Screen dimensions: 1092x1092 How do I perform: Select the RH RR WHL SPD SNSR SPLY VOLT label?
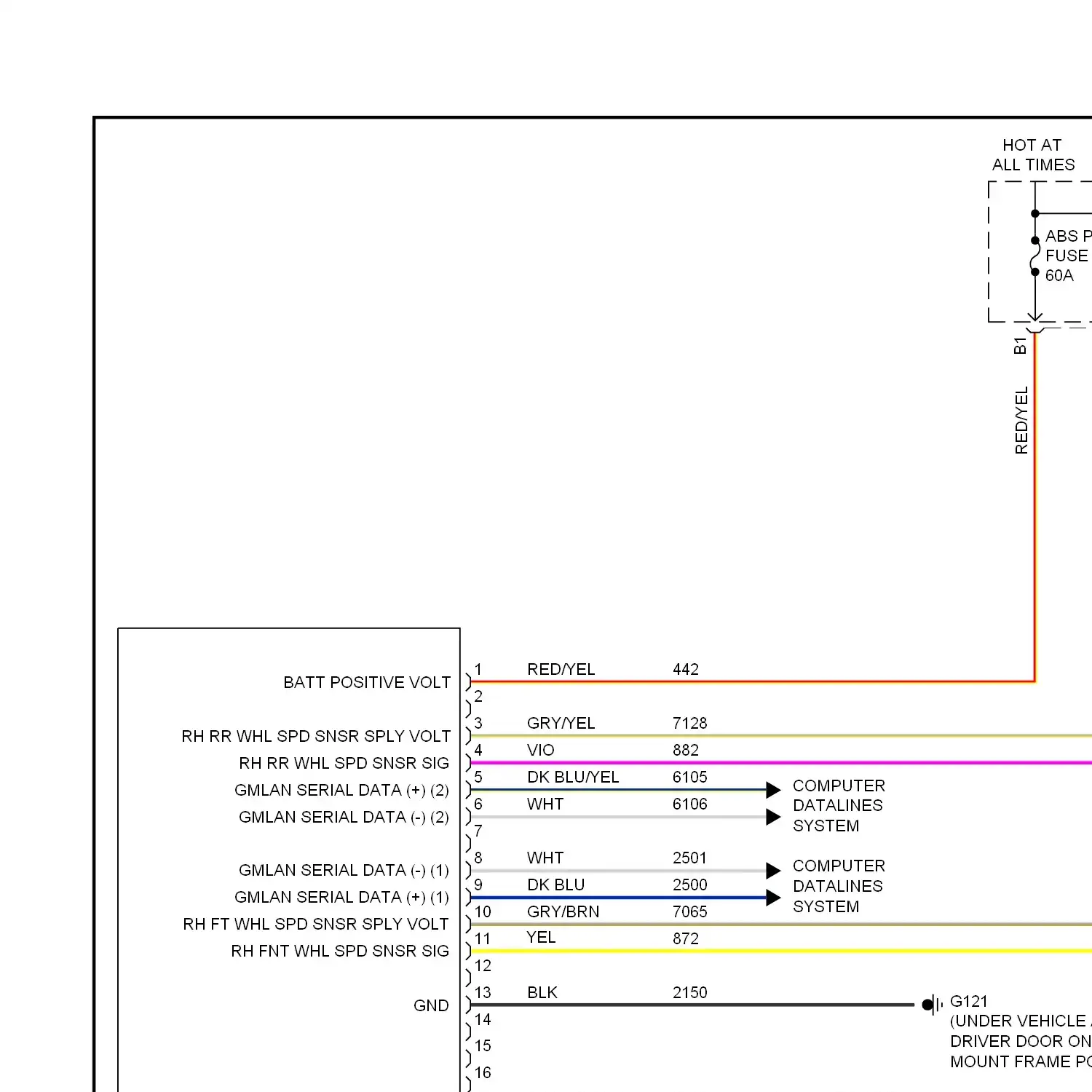click(316, 736)
